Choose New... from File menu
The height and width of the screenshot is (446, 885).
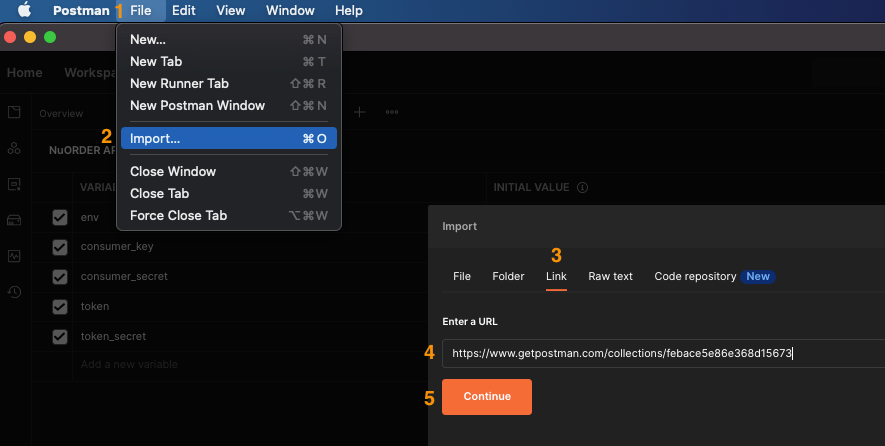click(229, 40)
